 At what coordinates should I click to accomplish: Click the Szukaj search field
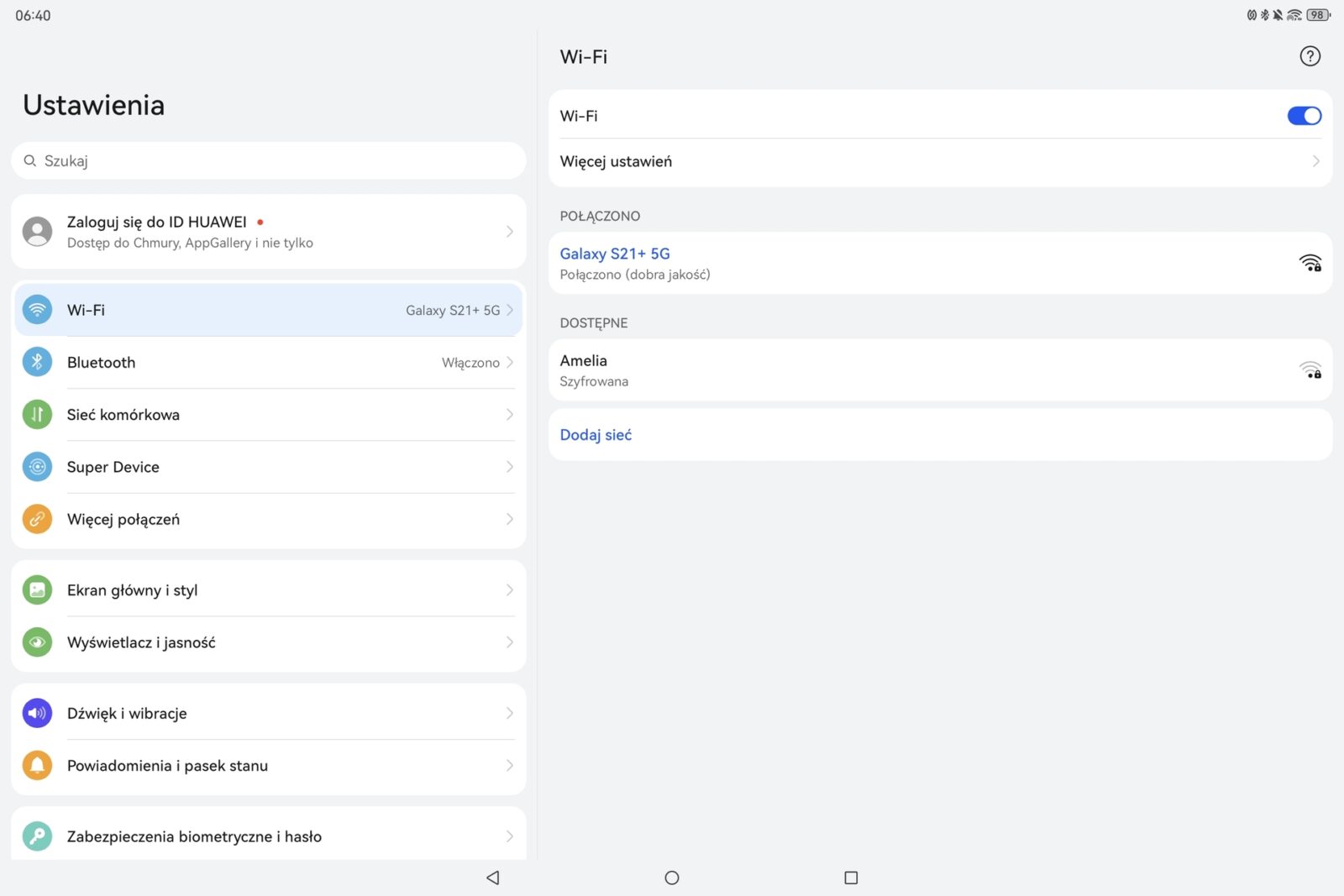[269, 160]
